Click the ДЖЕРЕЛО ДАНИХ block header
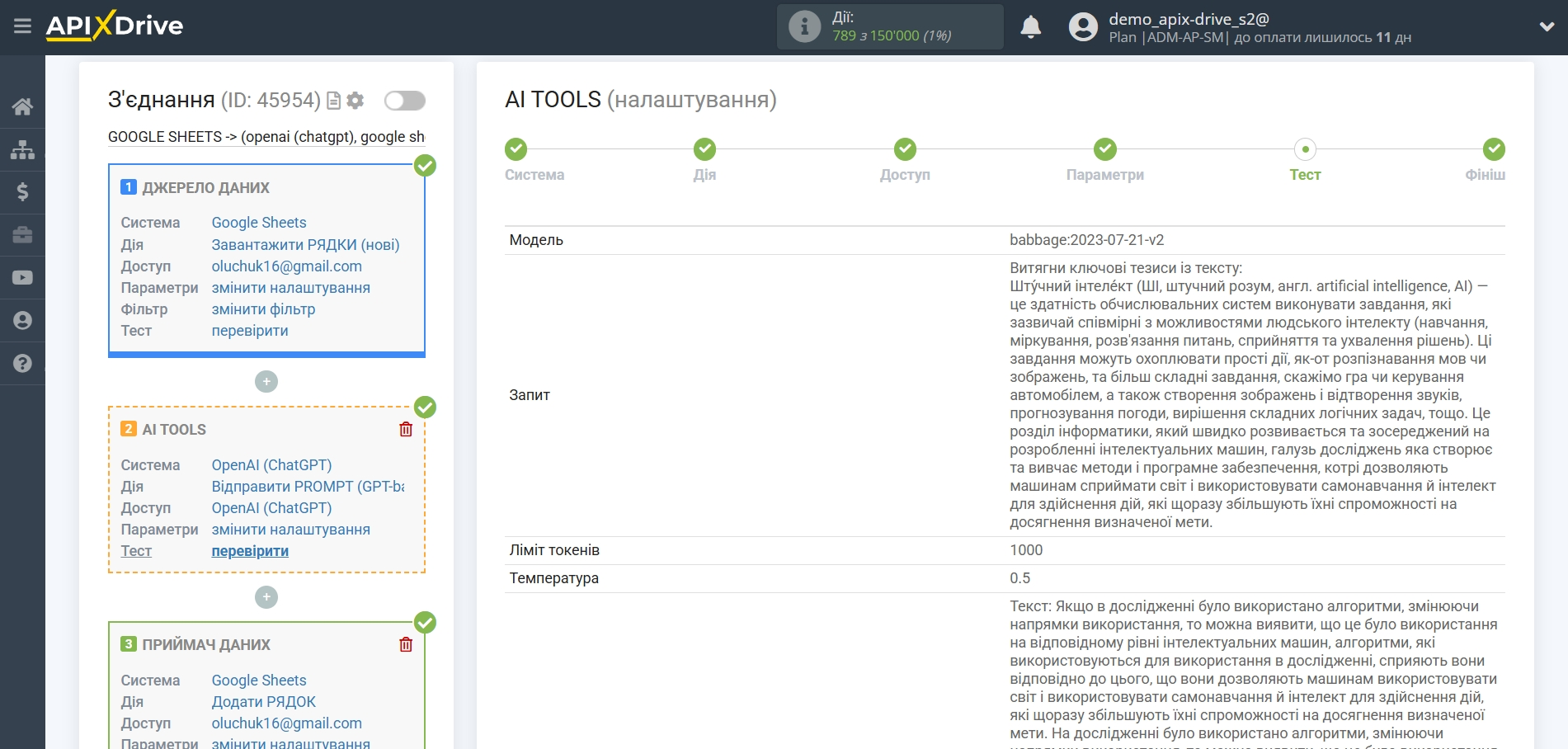 tap(205, 188)
